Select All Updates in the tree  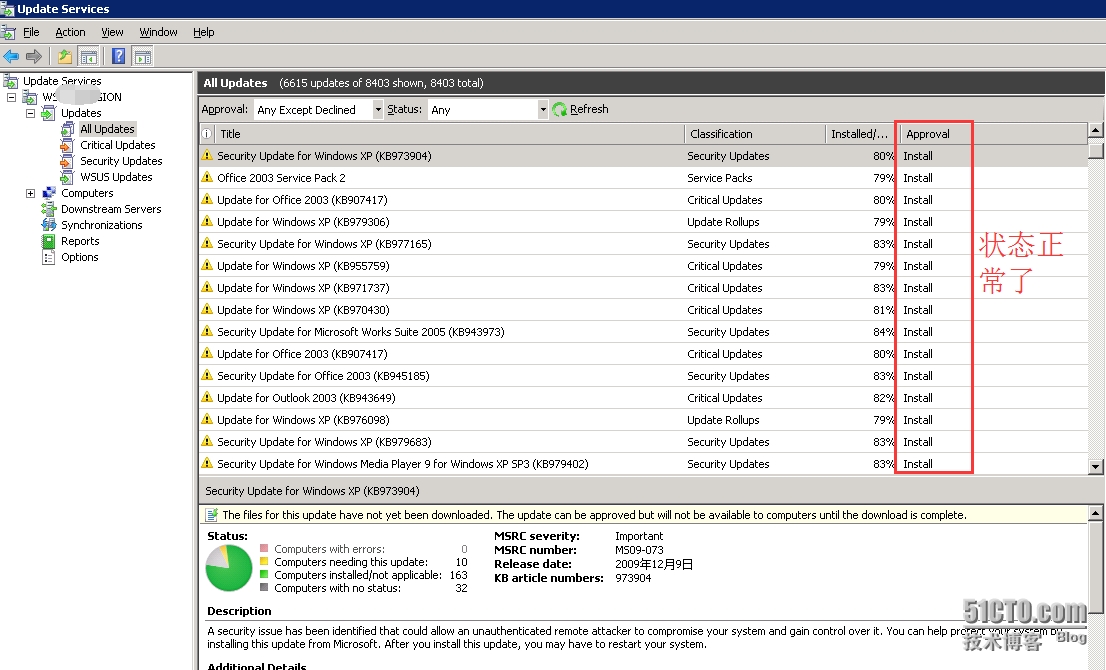pos(107,129)
